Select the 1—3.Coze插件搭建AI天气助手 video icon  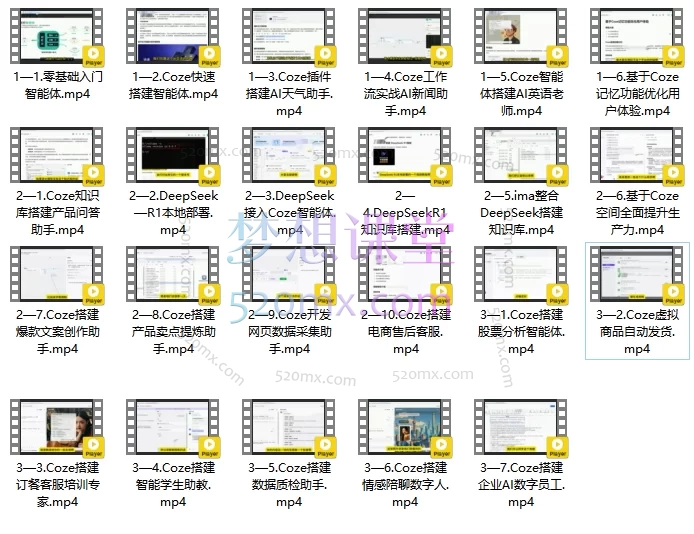(289, 39)
